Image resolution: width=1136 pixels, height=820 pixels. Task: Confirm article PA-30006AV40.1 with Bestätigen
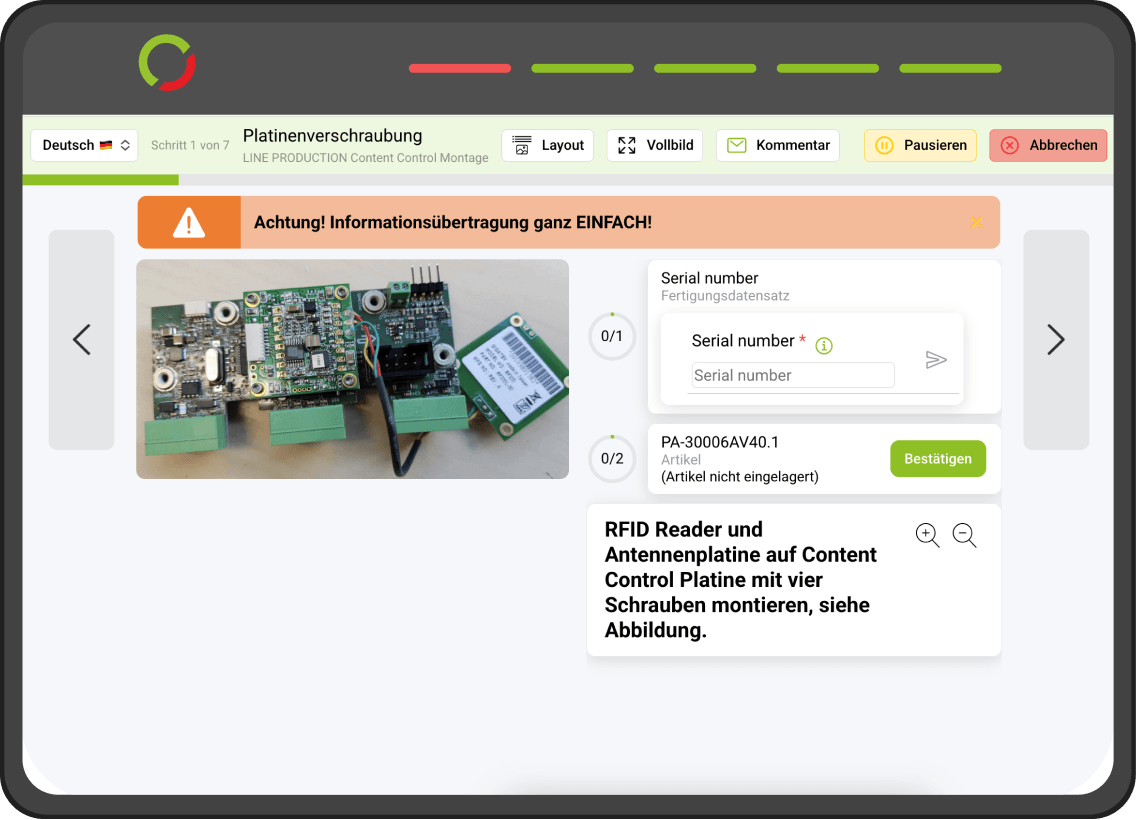tap(937, 458)
